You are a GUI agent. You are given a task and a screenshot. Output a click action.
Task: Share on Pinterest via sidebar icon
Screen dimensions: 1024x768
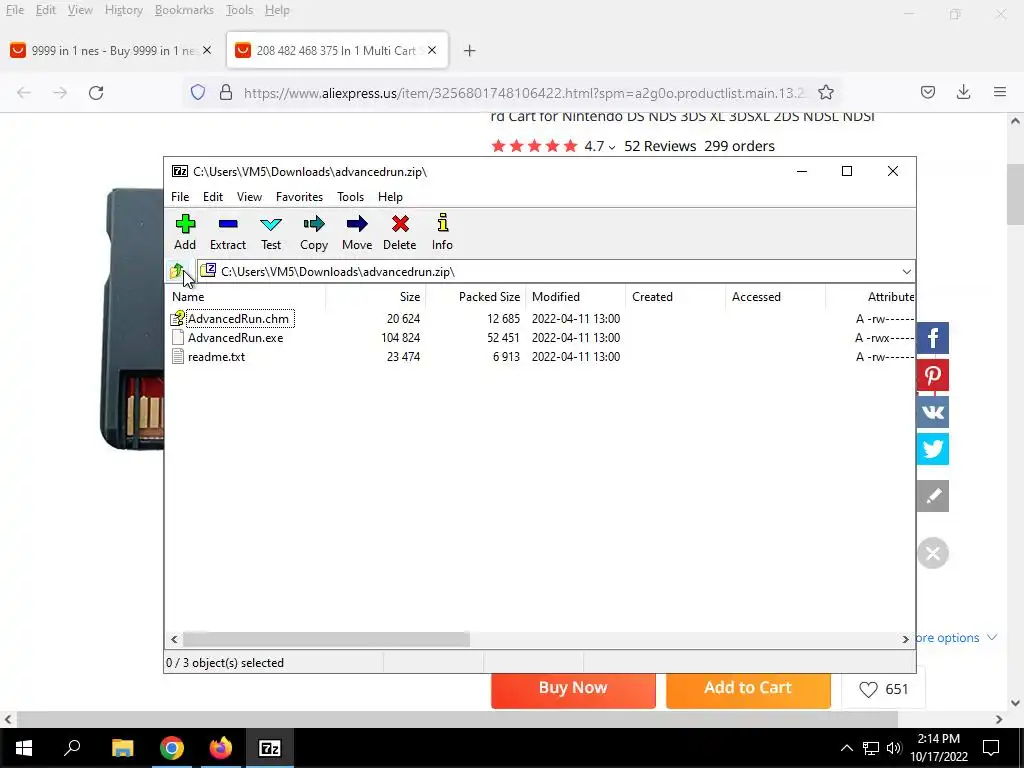[x=932, y=375]
